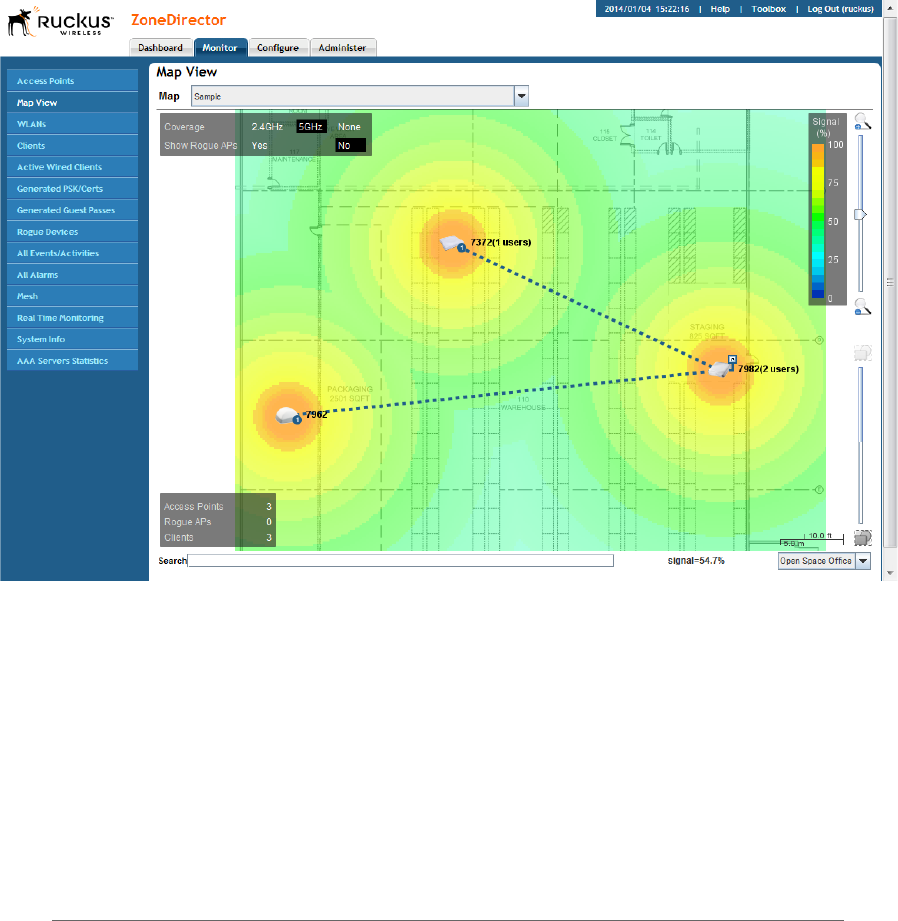Click the 7982(2 users) label
The image size is (898, 921).
[768, 369]
